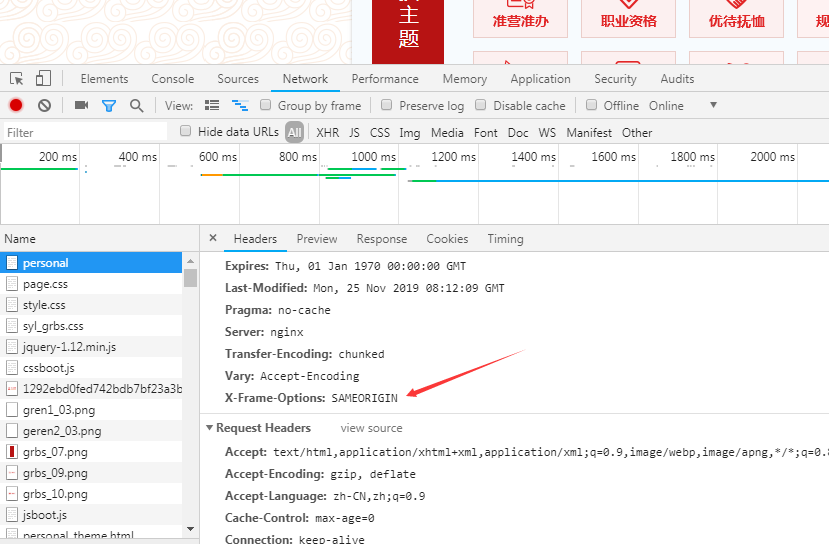Click the view source link
This screenshot has height=544, width=829.
coord(371,428)
